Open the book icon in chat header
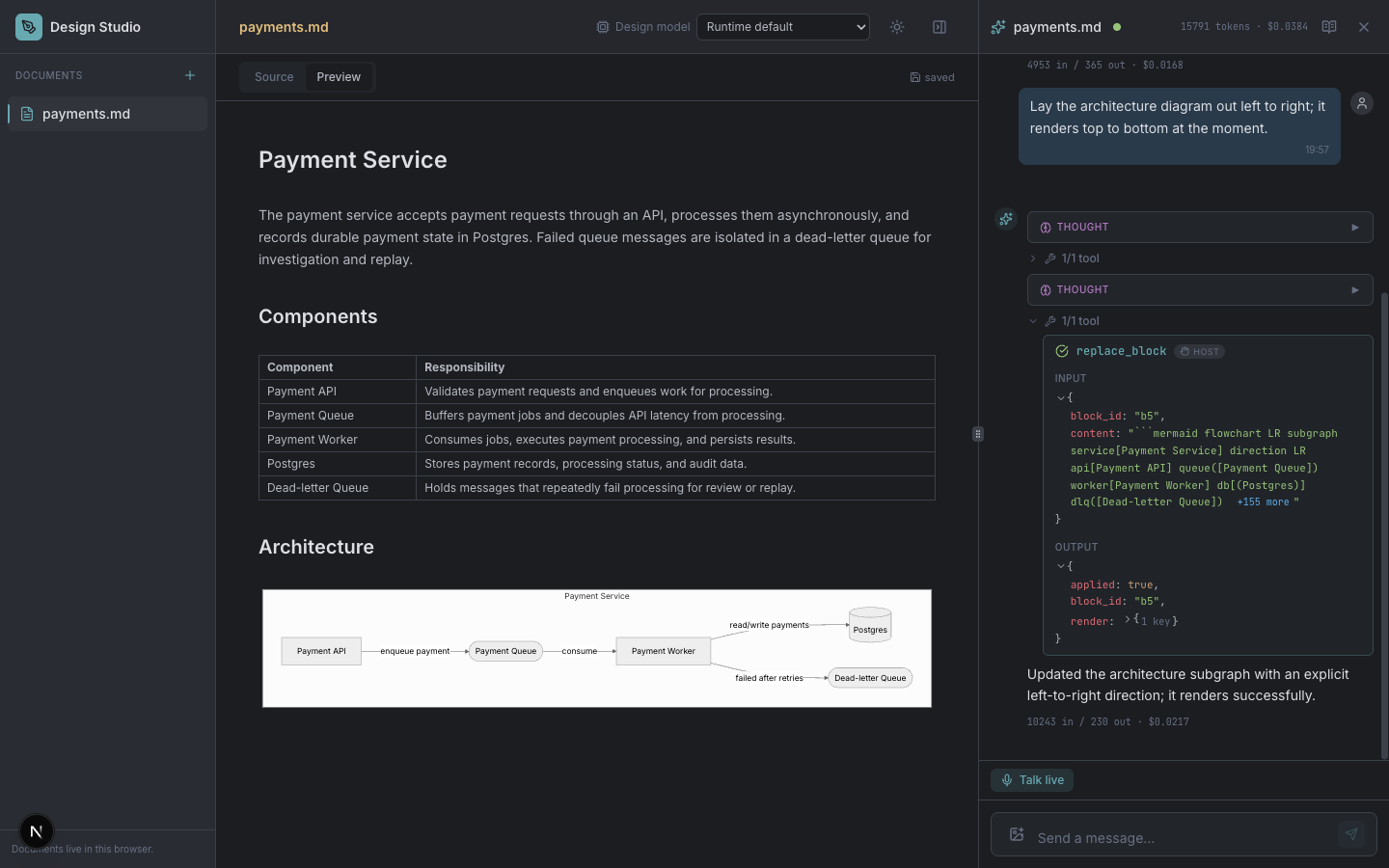This screenshot has width=1389, height=868. 1329,27
